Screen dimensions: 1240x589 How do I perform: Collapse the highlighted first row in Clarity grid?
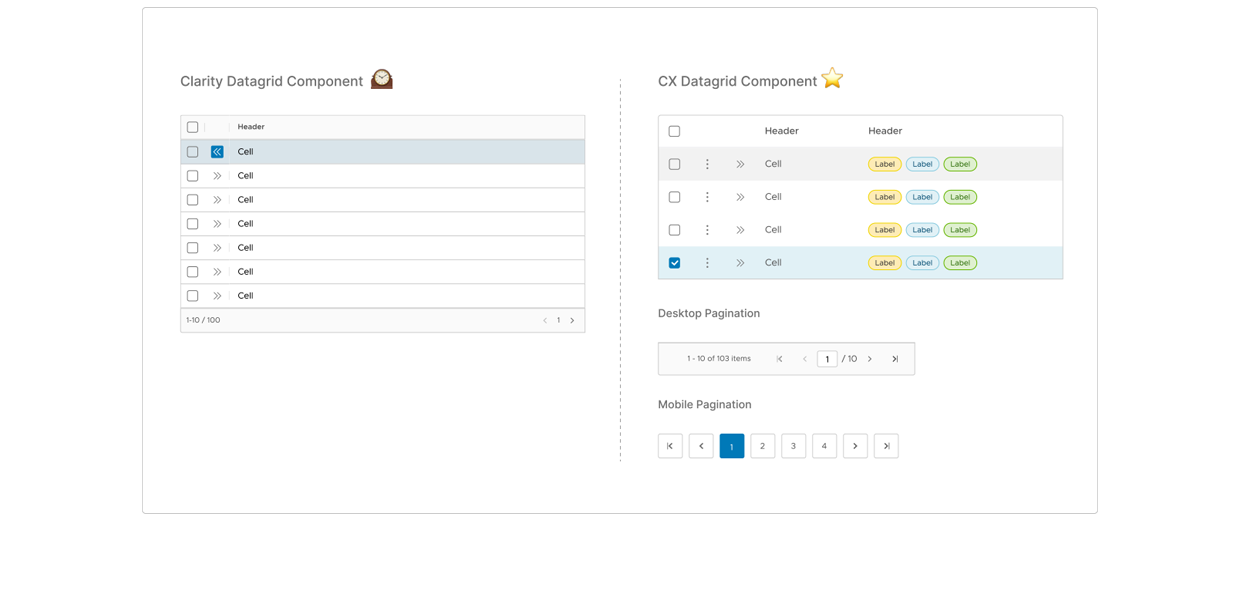click(217, 152)
